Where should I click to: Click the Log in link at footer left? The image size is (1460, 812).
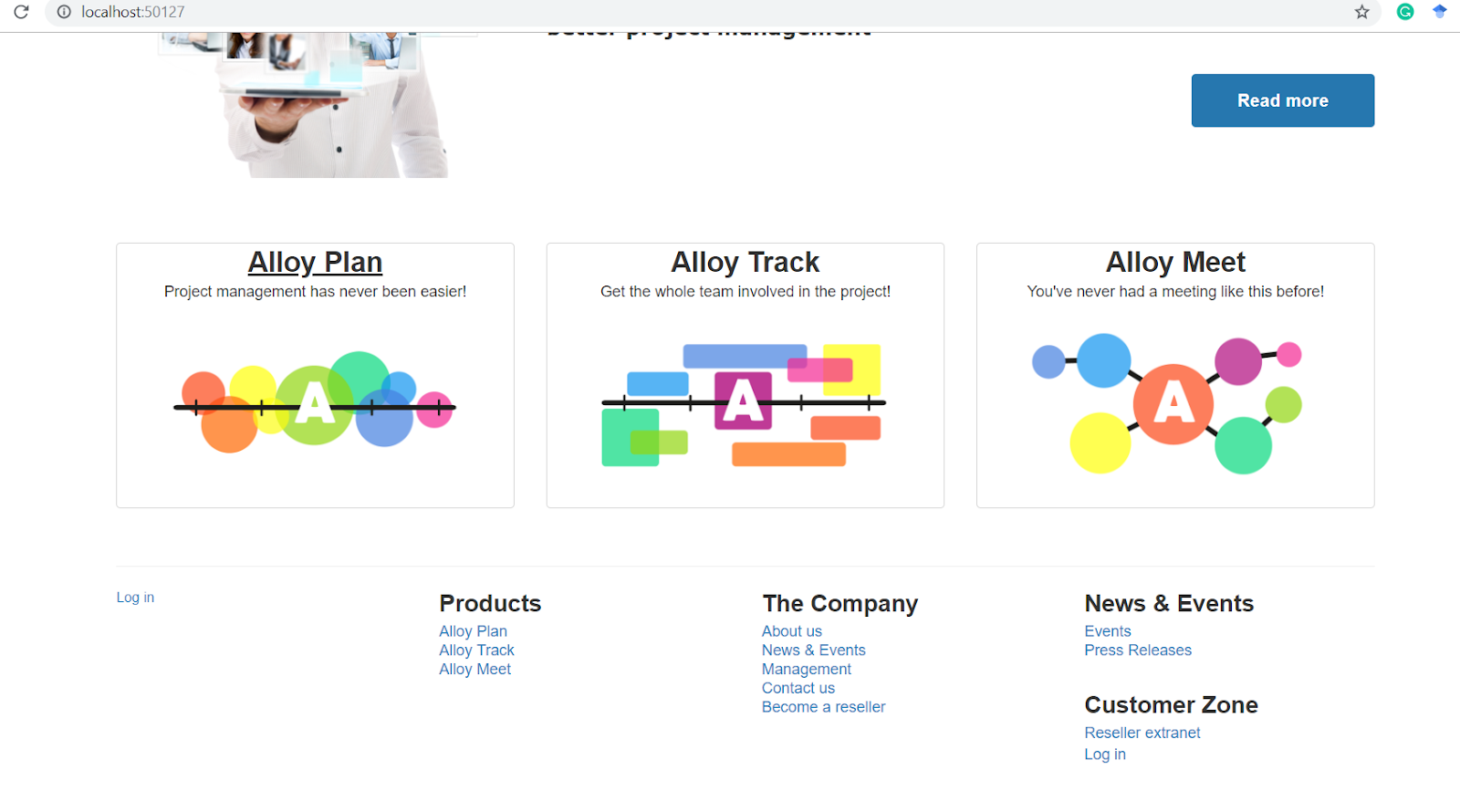(135, 598)
